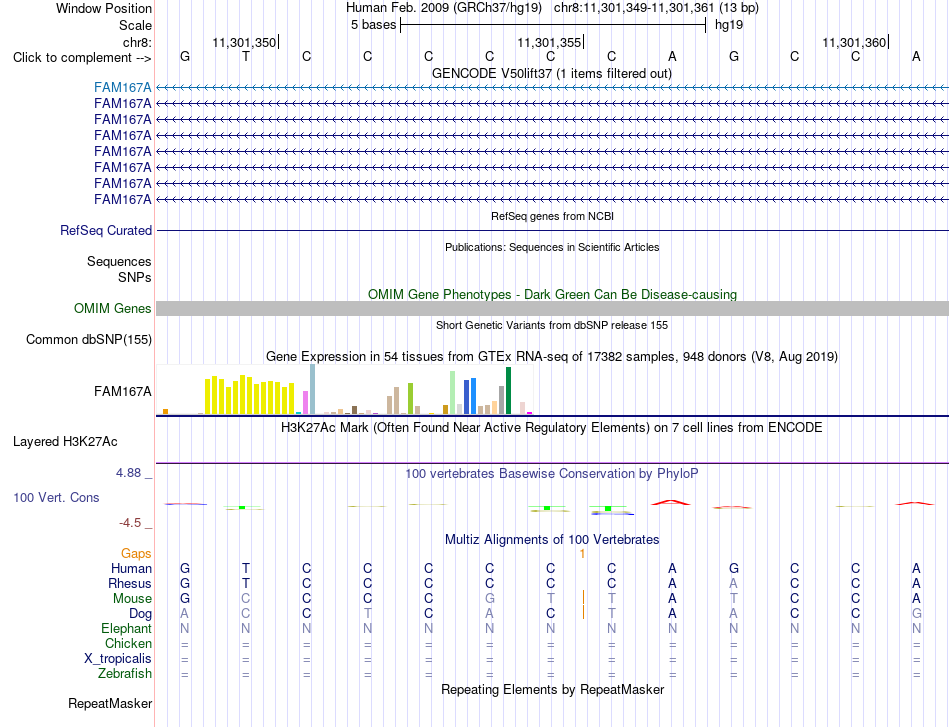This screenshot has width=950, height=727.
Task: Select the Human species row label
Action: tap(131, 568)
